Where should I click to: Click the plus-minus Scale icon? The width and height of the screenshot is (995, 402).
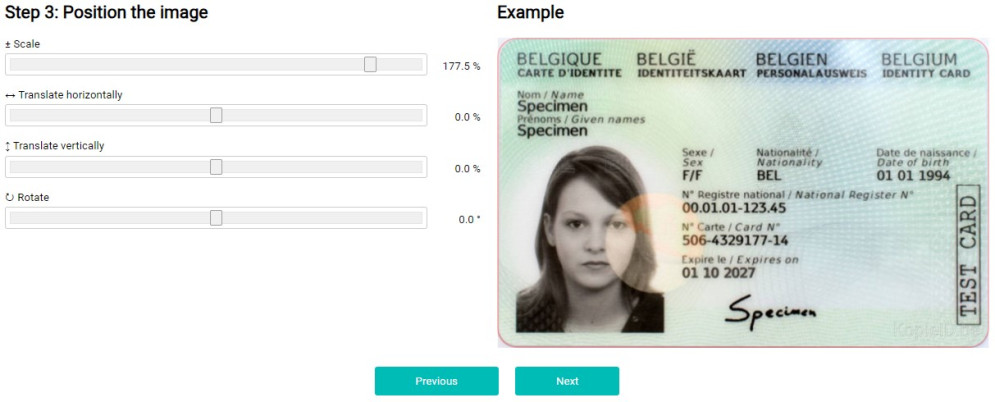click(x=8, y=44)
